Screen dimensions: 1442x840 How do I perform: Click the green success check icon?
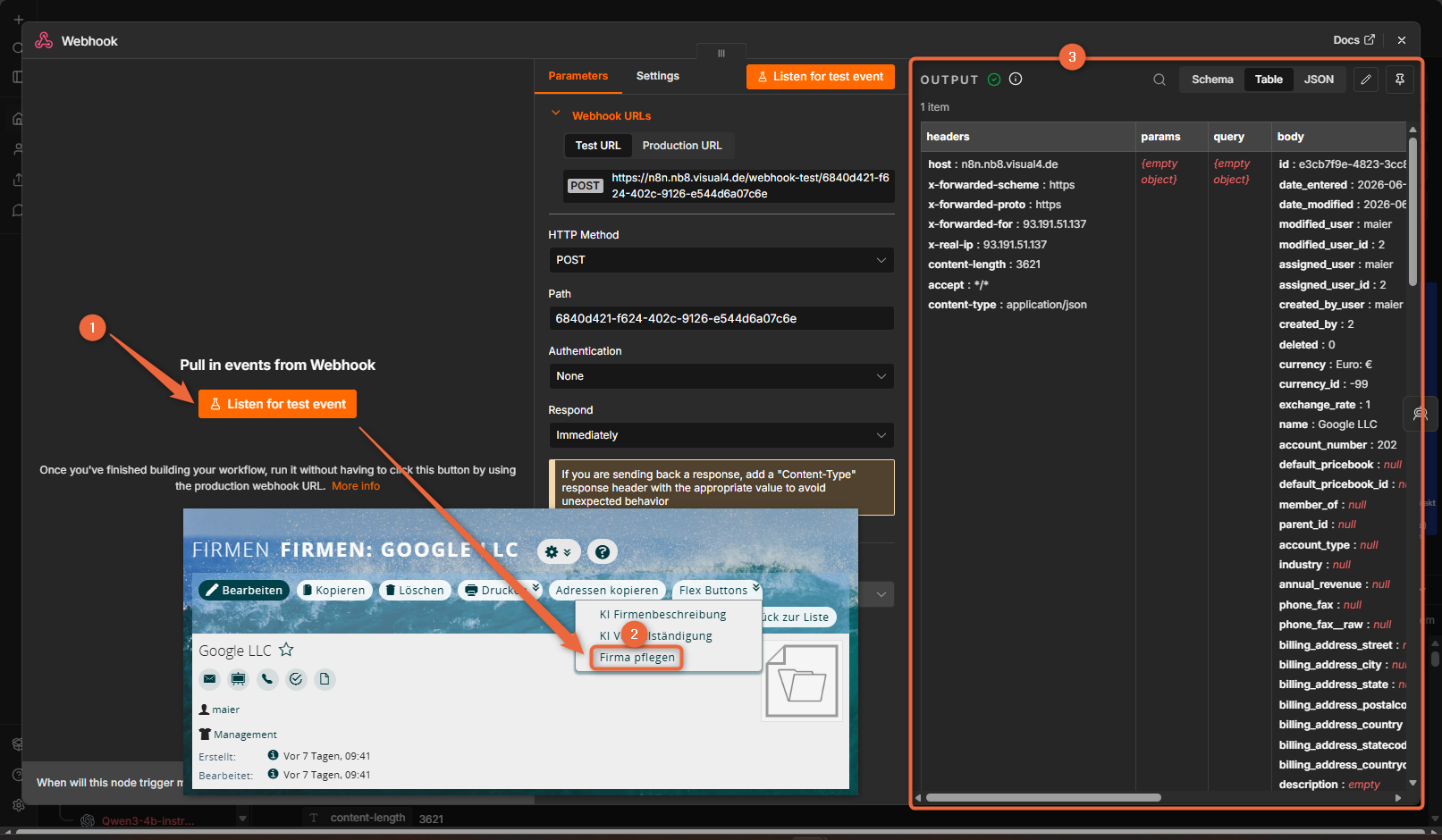[994, 79]
